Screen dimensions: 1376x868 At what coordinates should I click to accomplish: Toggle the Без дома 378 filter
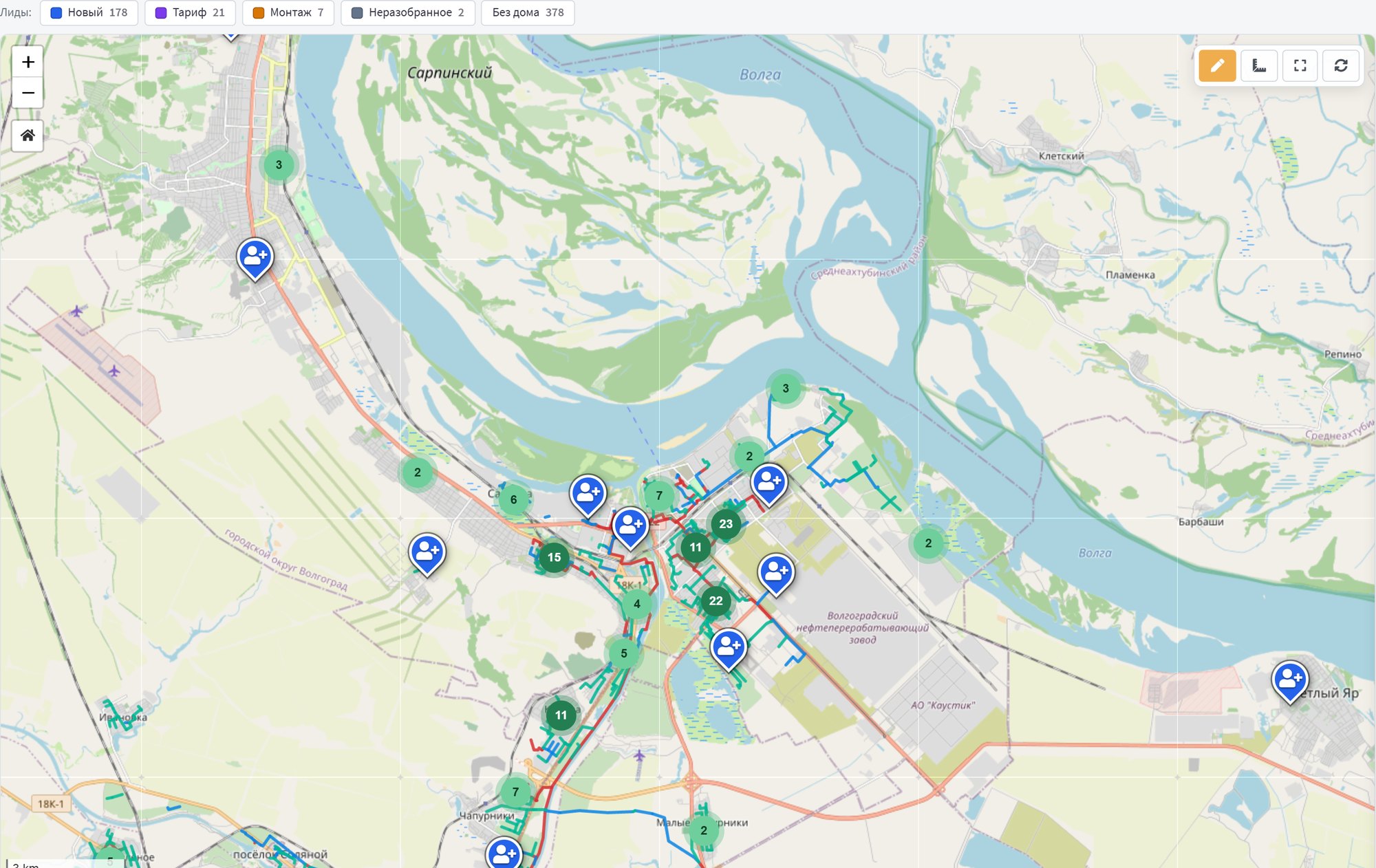point(528,12)
